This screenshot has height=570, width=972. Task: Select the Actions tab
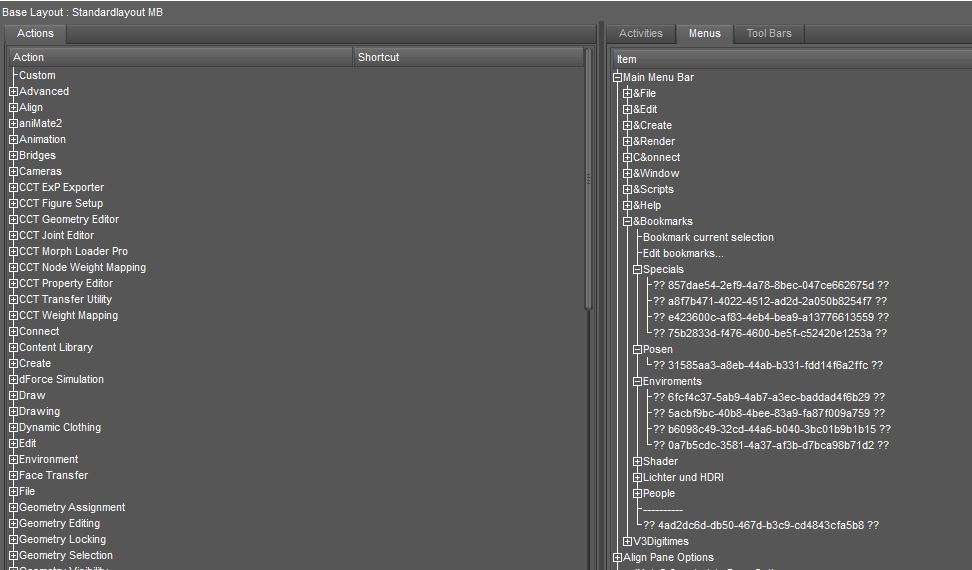pos(35,33)
